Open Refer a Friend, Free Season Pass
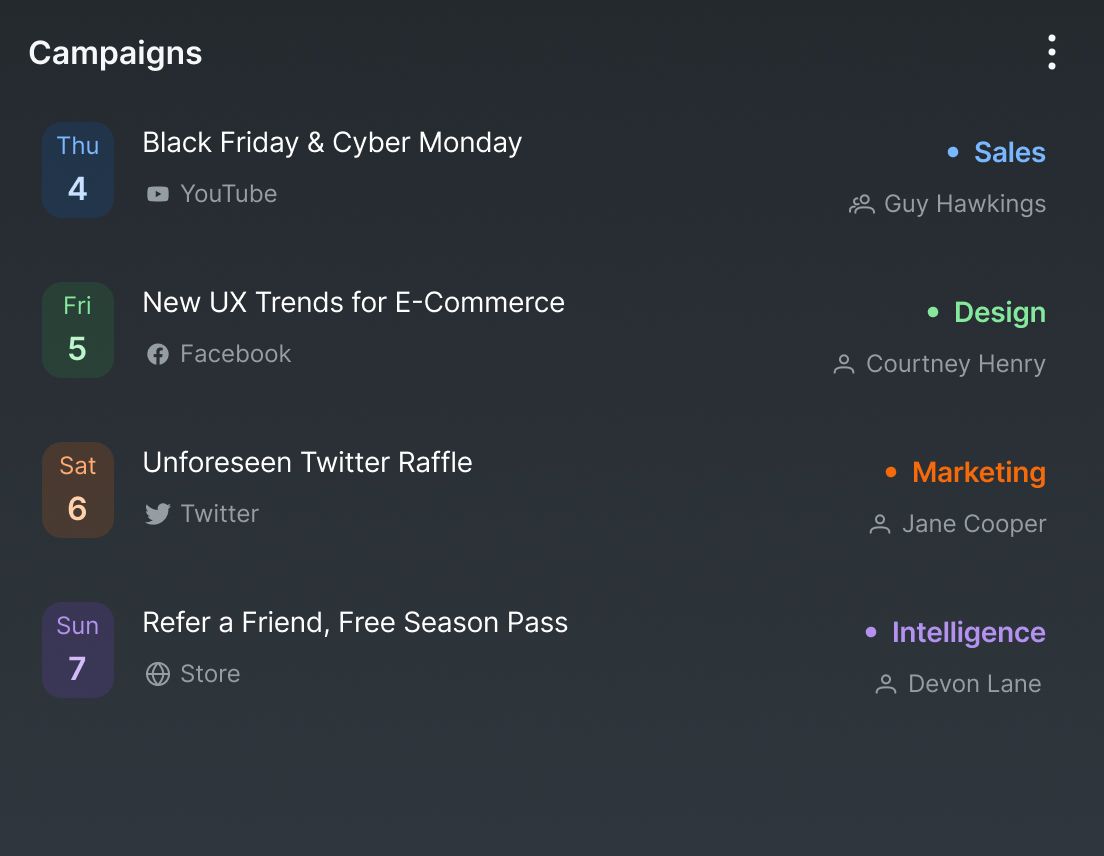 point(355,623)
